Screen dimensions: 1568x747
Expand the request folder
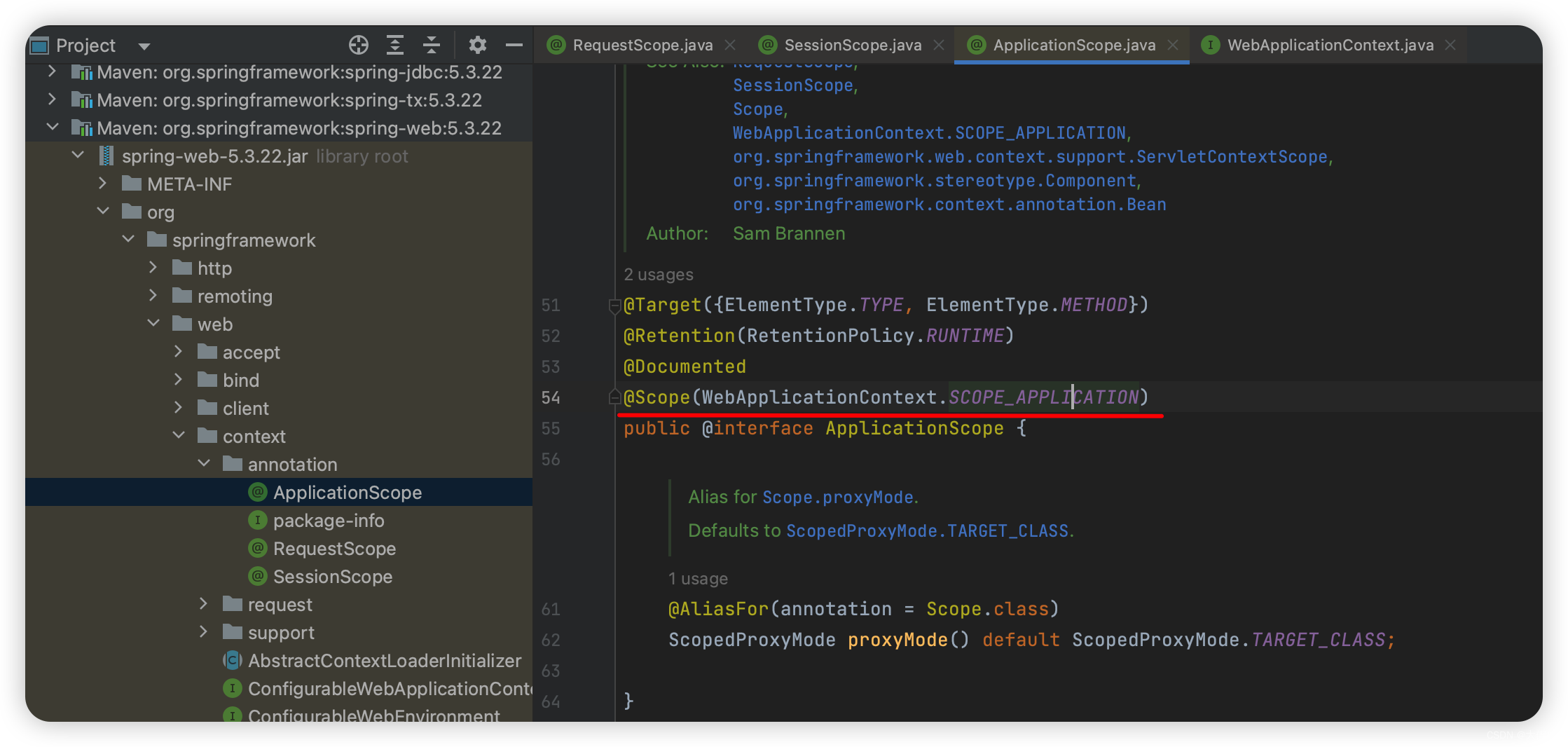click(203, 604)
